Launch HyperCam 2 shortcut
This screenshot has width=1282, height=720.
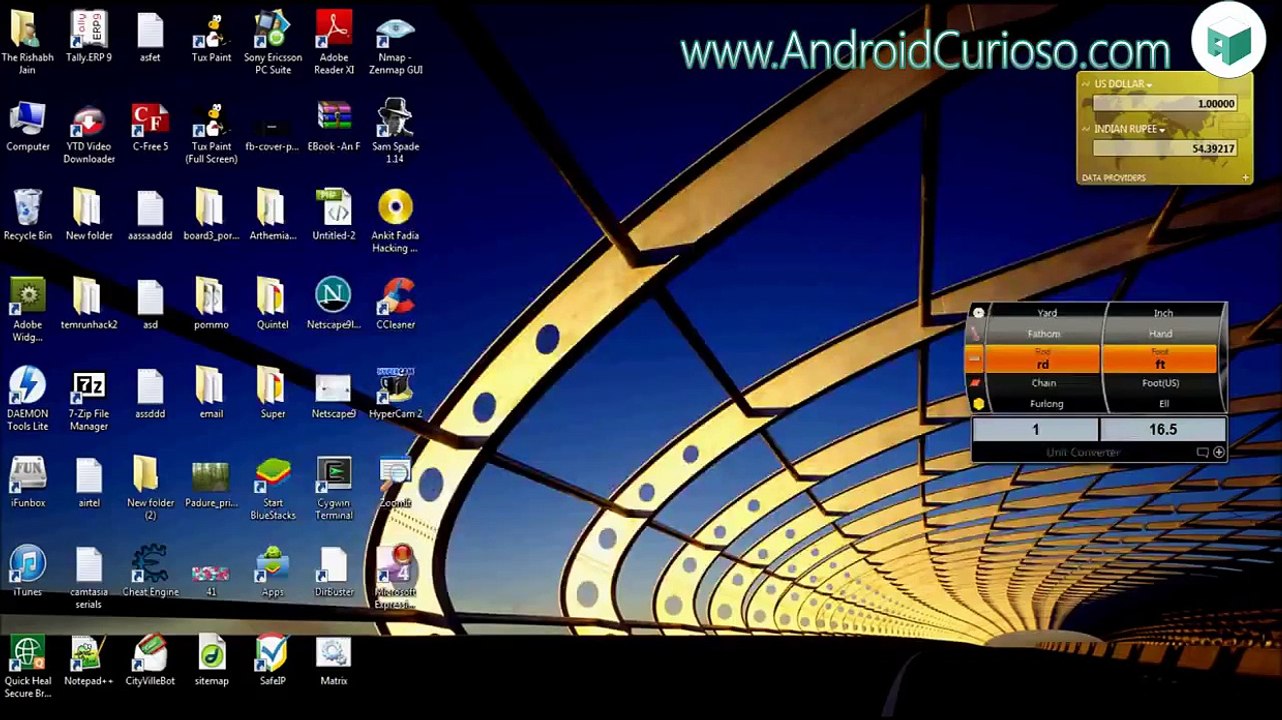pos(395,393)
